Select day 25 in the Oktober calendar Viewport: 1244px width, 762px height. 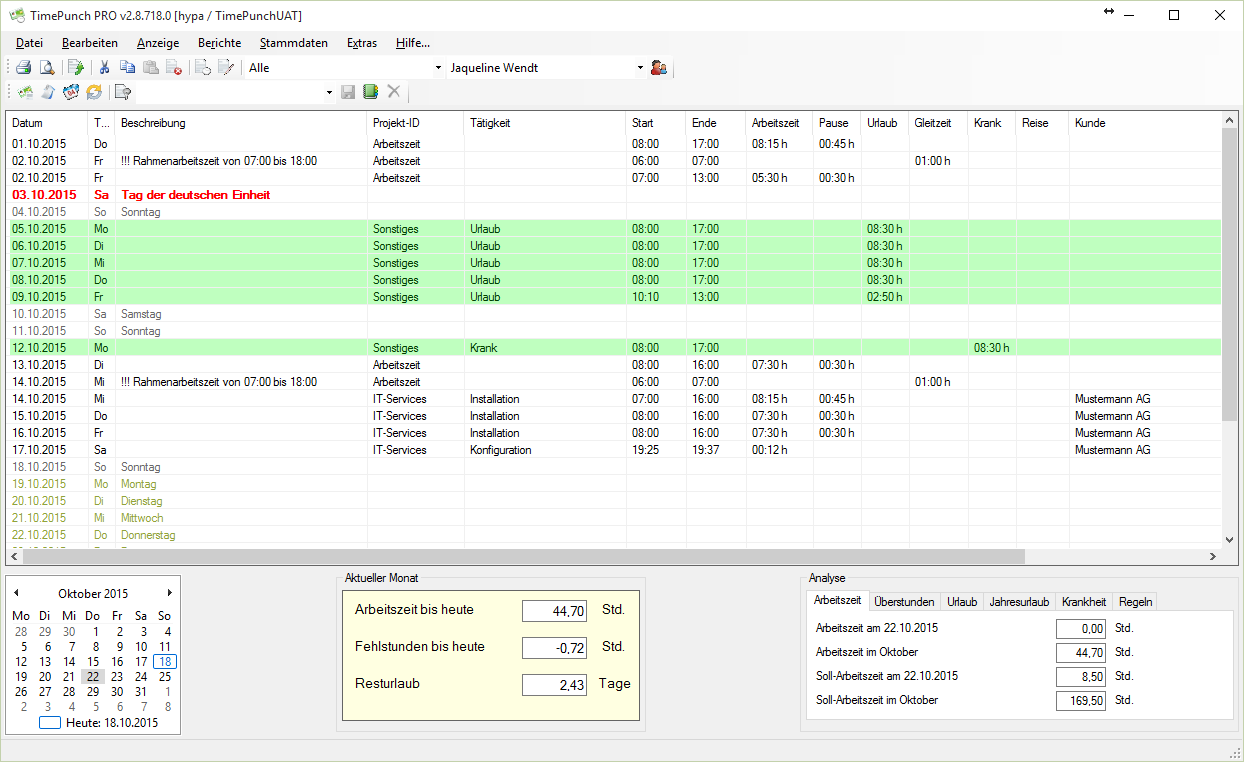pos(164,676)
